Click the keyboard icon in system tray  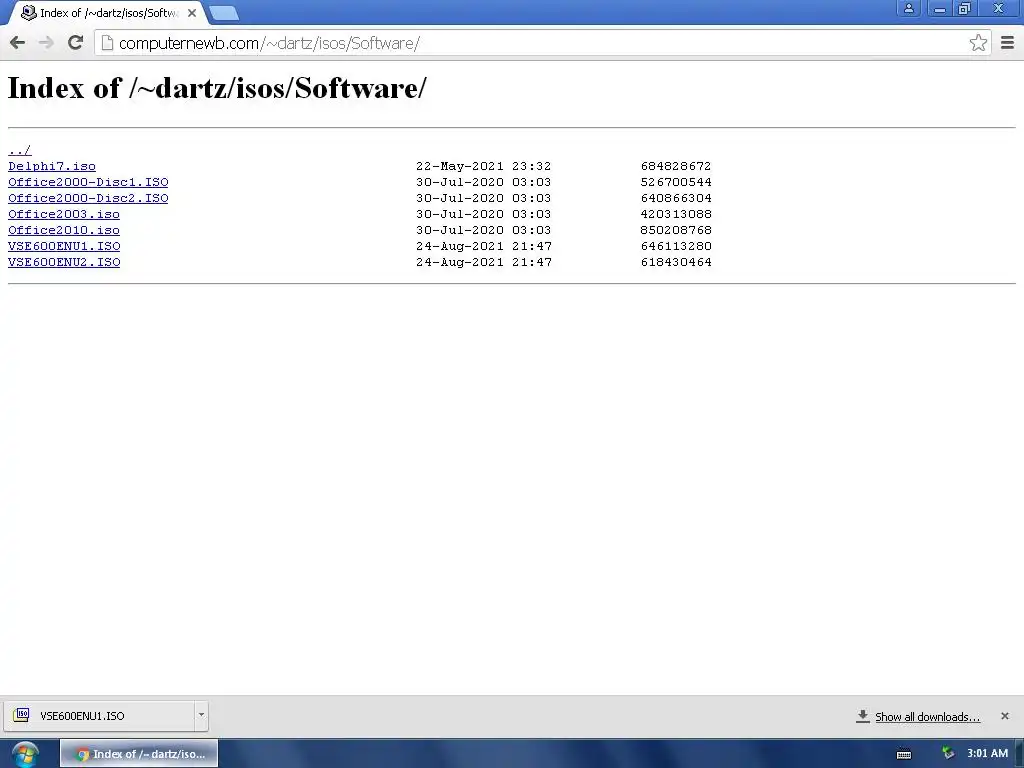click(x=904, y=754)
